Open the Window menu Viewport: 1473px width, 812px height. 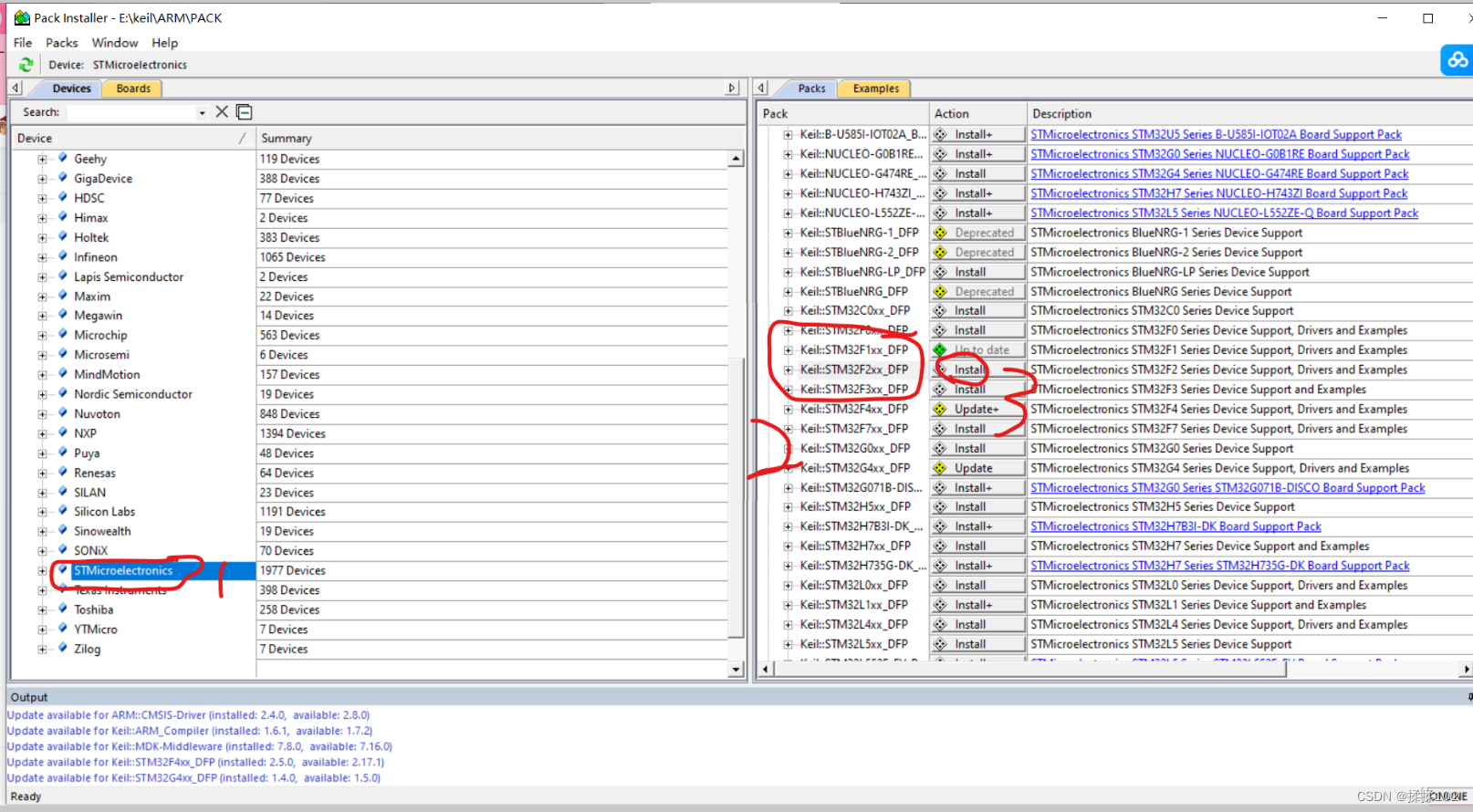coord(115,43)
